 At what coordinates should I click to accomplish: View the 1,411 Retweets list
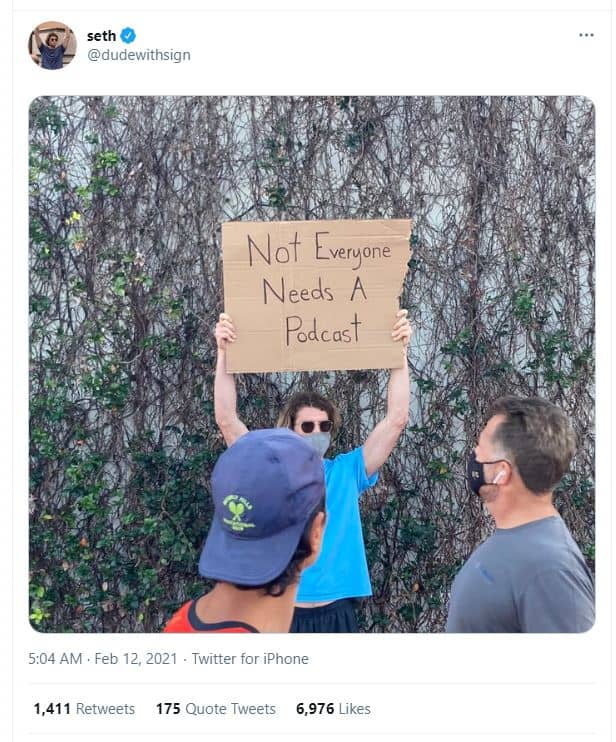point(84,709)
